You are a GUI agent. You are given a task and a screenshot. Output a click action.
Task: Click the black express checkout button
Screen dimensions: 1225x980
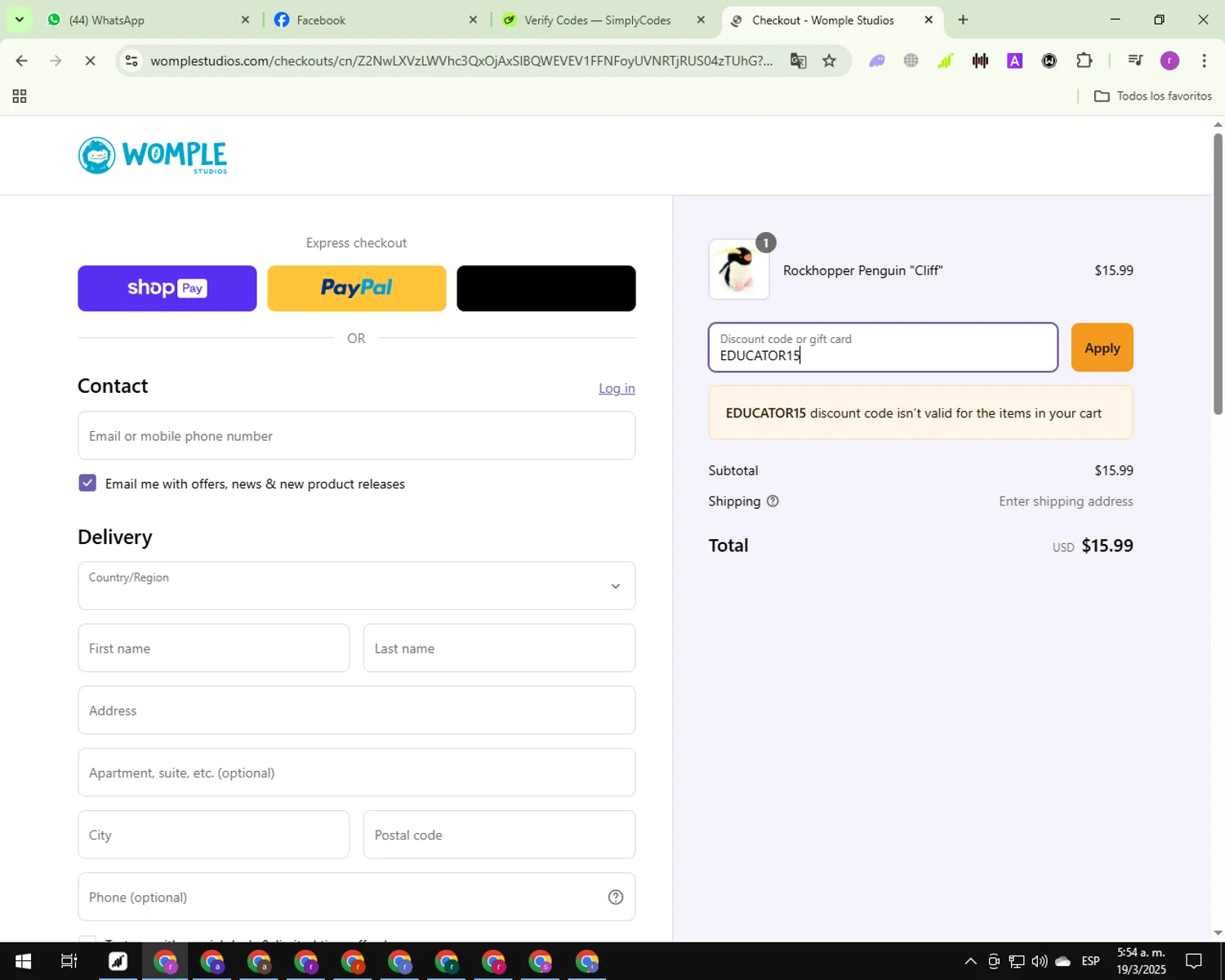[546, 288]
